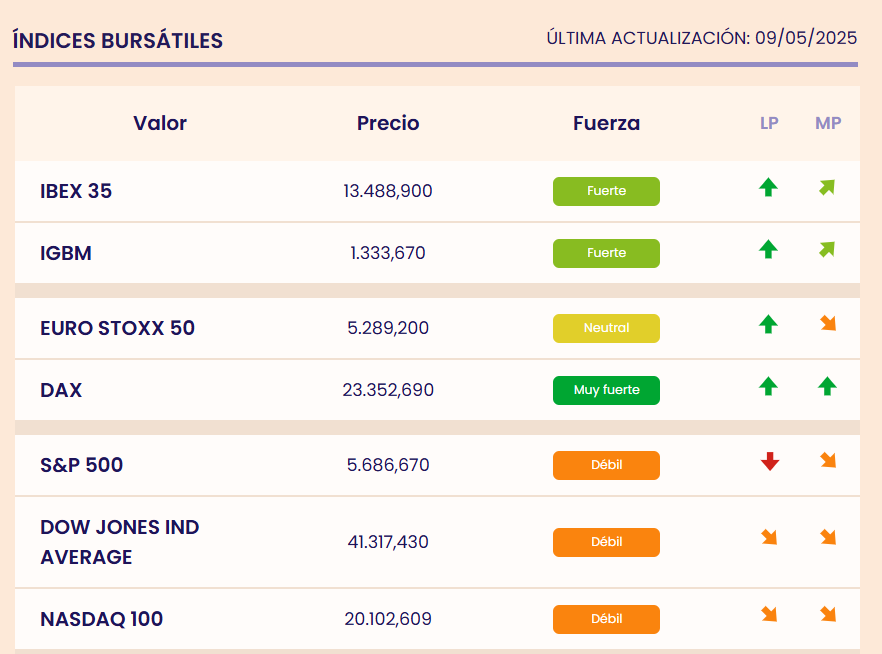Image resolution: width=882 pixels, height=654 pixels.
Task: Click the S&P 500 price 5.686,670
Action: [x=388, y=465]
